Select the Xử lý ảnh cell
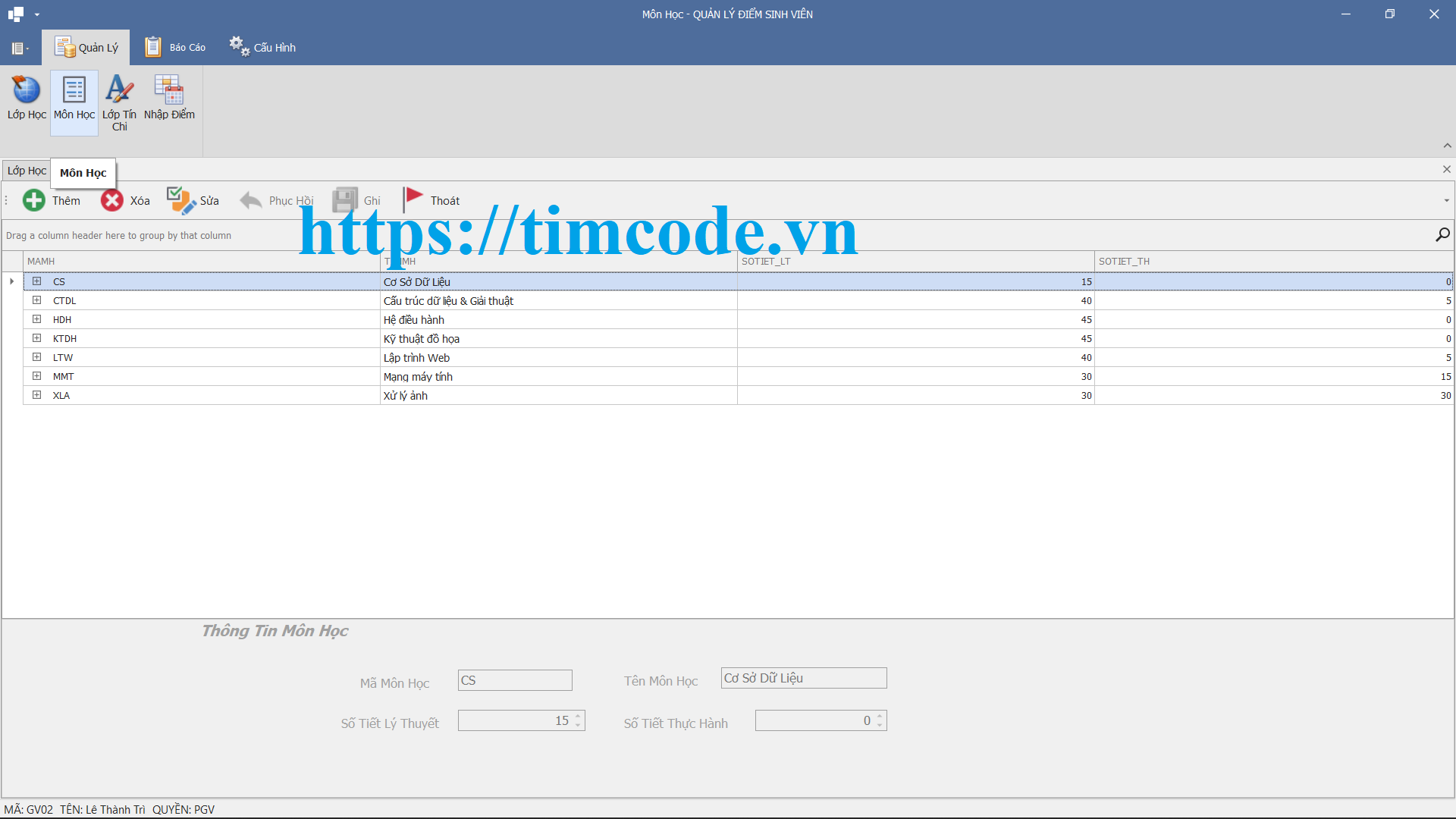 tap(559, 396)
